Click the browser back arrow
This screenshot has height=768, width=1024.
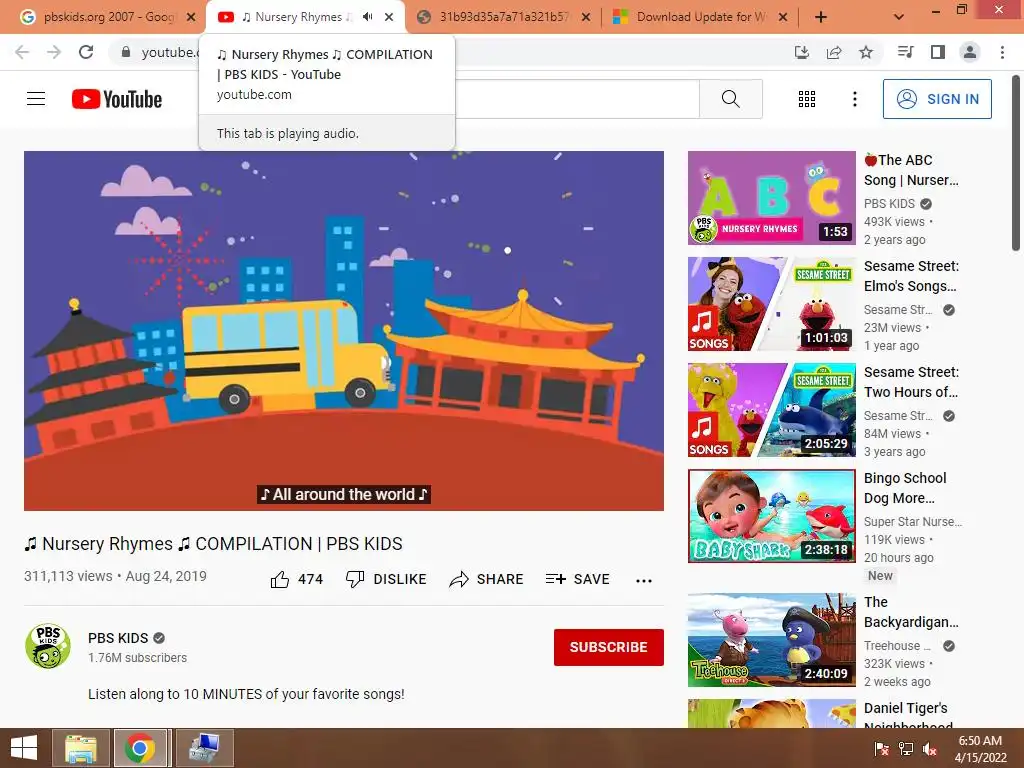click(22, 52)
